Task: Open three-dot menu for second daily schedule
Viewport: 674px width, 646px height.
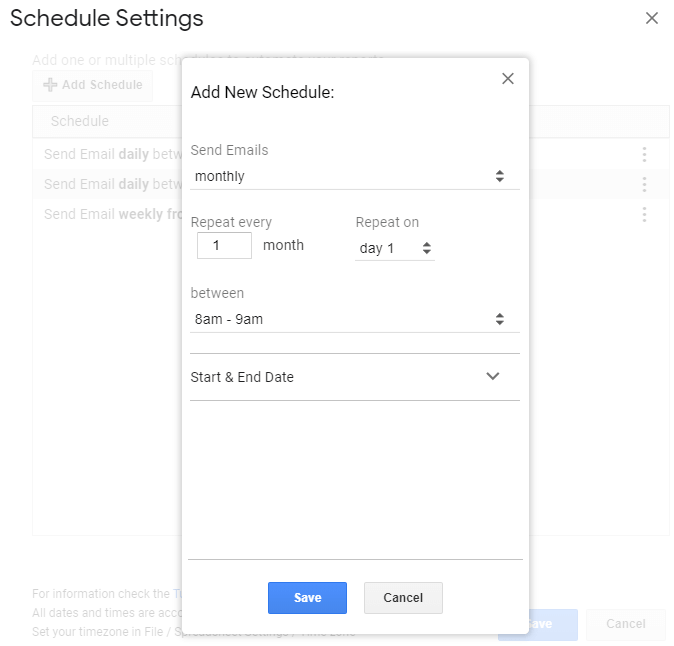Action: [644, 184]
